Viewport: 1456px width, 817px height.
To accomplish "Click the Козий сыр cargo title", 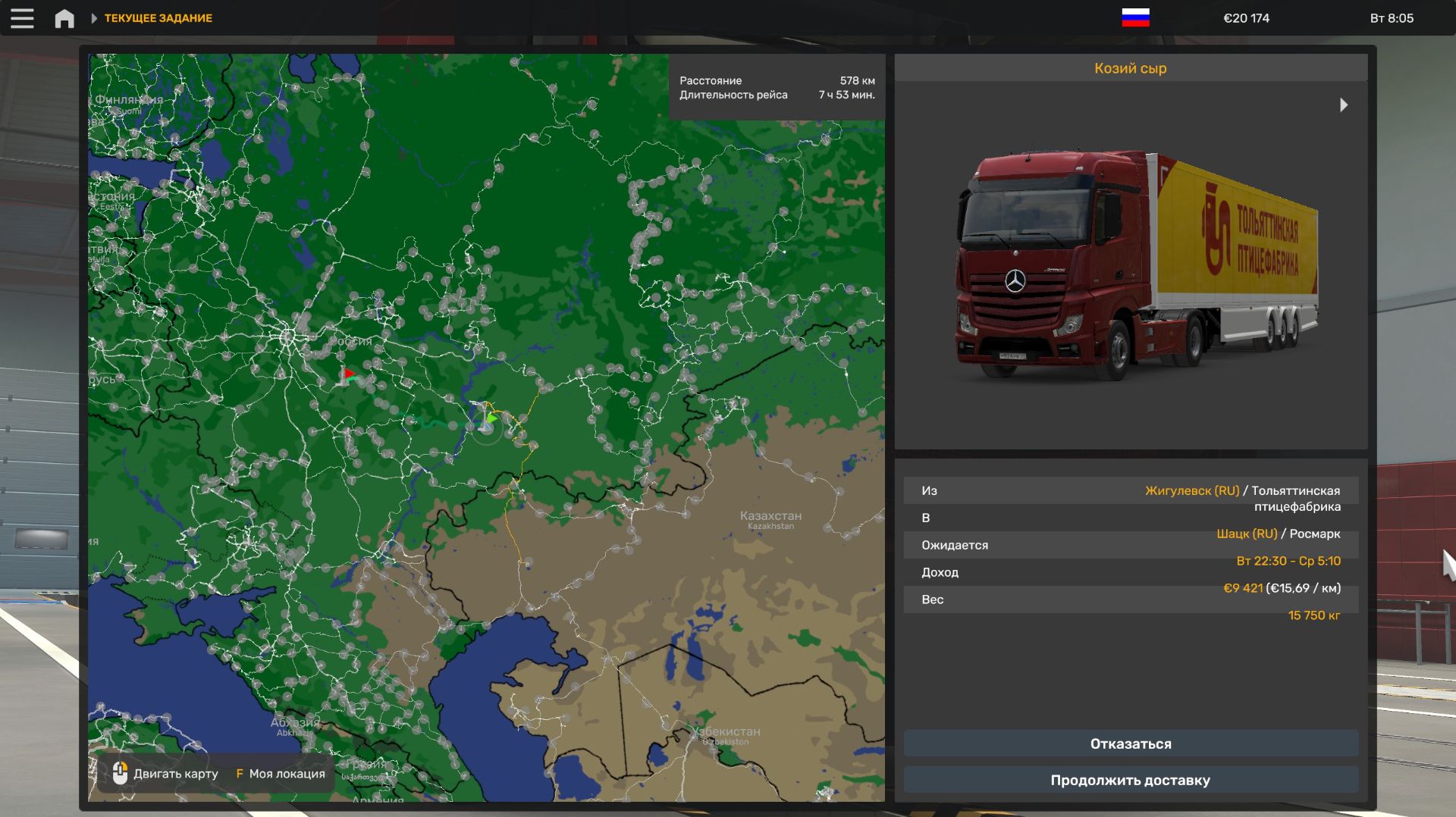I will (x=1130, y=68).
